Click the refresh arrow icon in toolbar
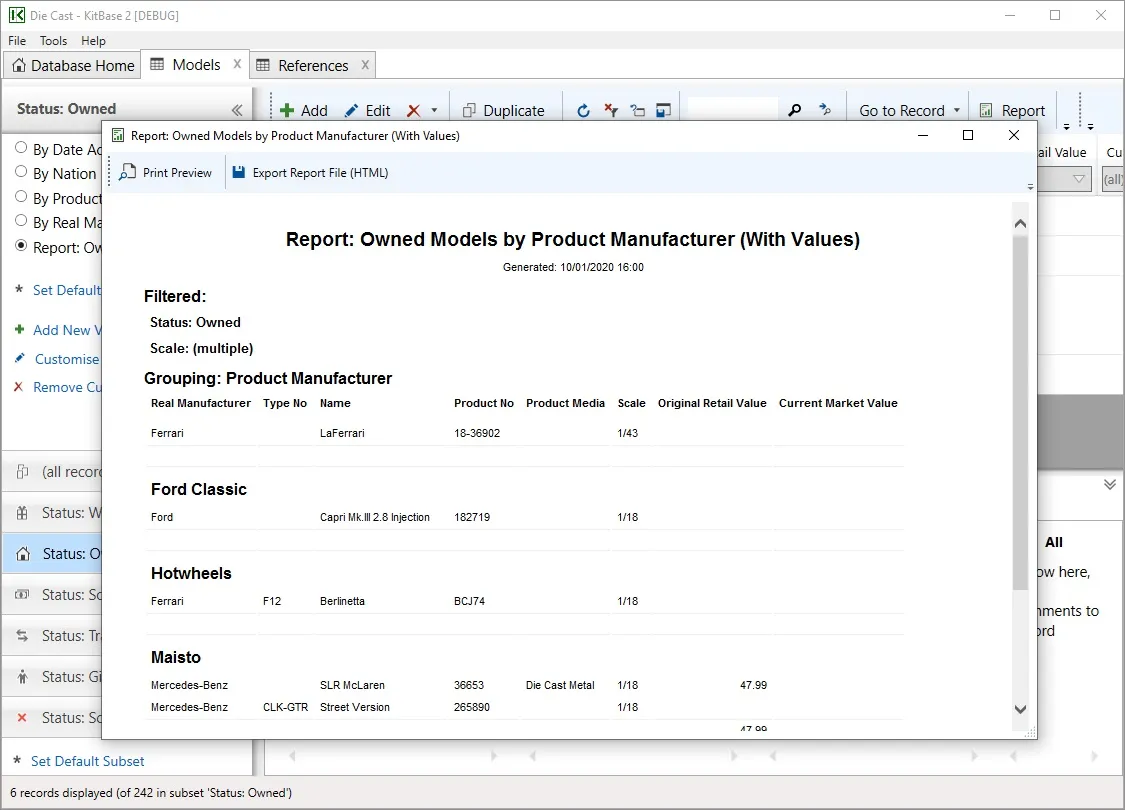1125x810 pixels. (584, 111)
